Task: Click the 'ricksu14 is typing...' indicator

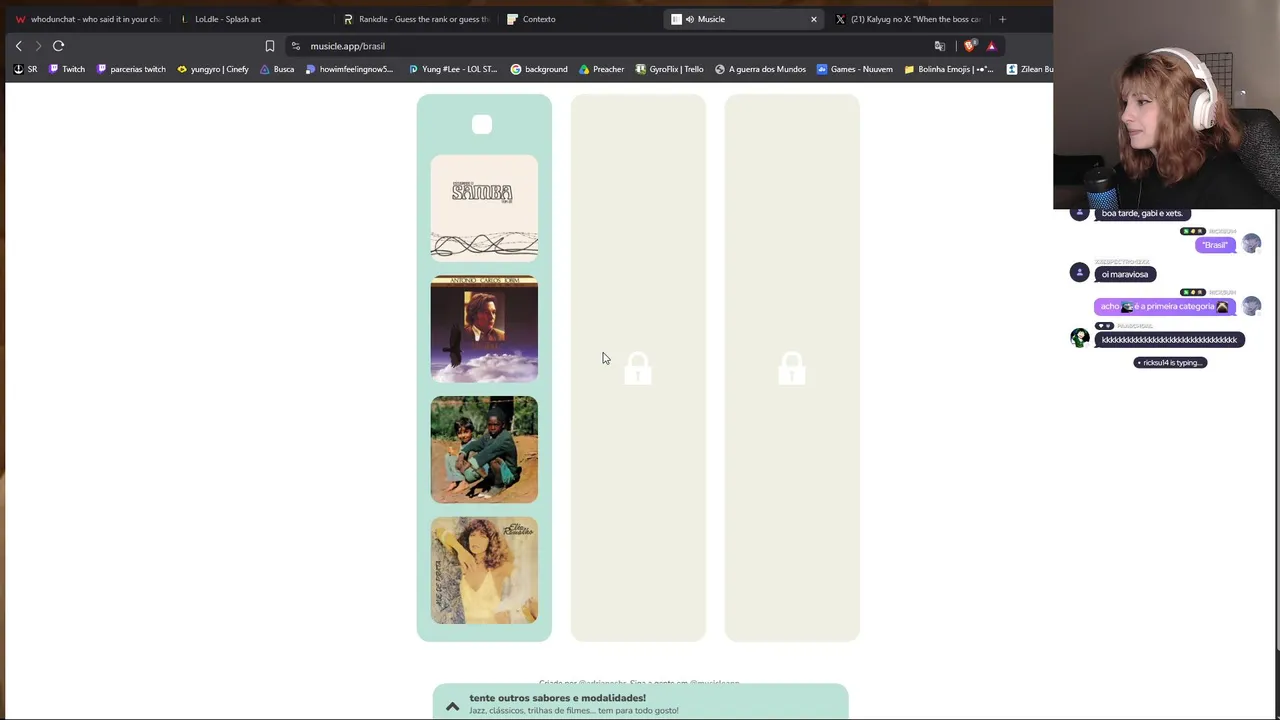Action: tap(1170, 363)
